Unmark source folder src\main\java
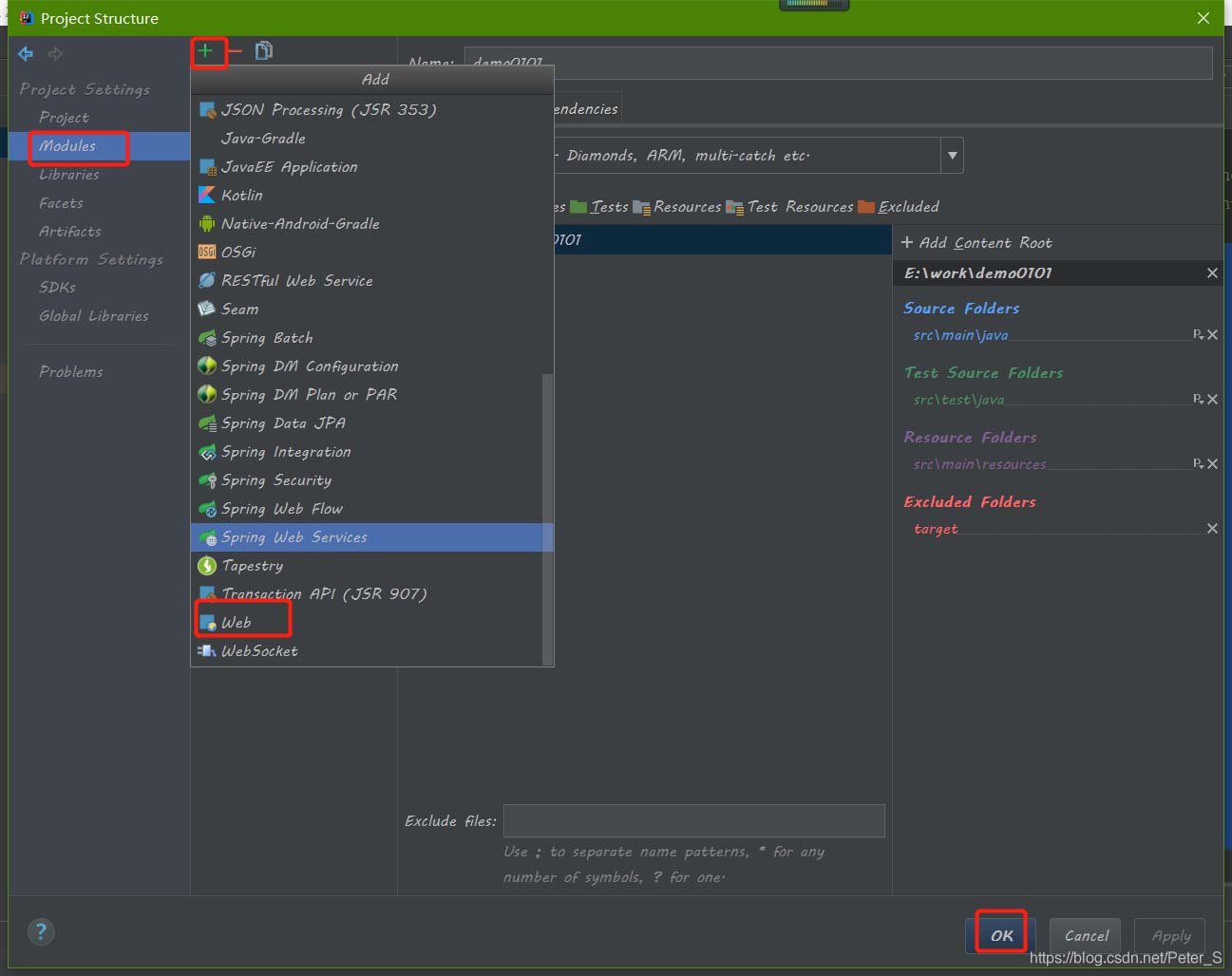 pos(1213,335)
